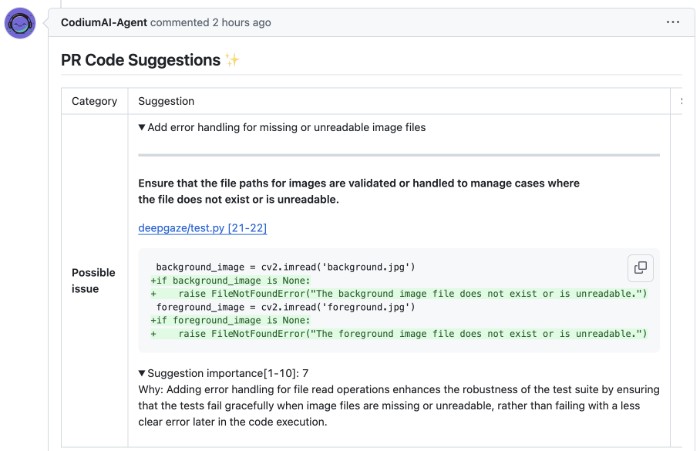Viewport: 700px width, 451px height.
Task: Open the '2 hours ago' comment timestamp
Action: click(x=242, y=22)
